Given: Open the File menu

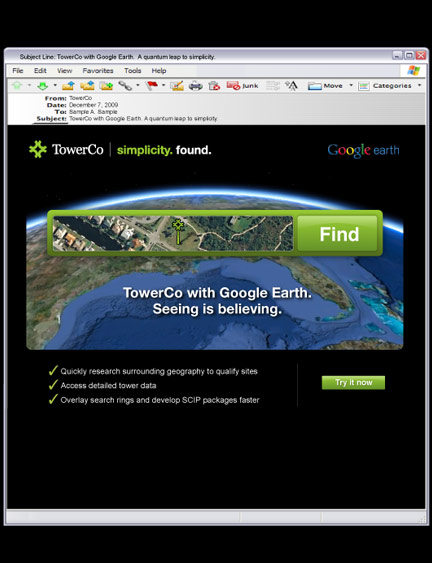Looking at the screenshot, I should click(x=18, y=71).
